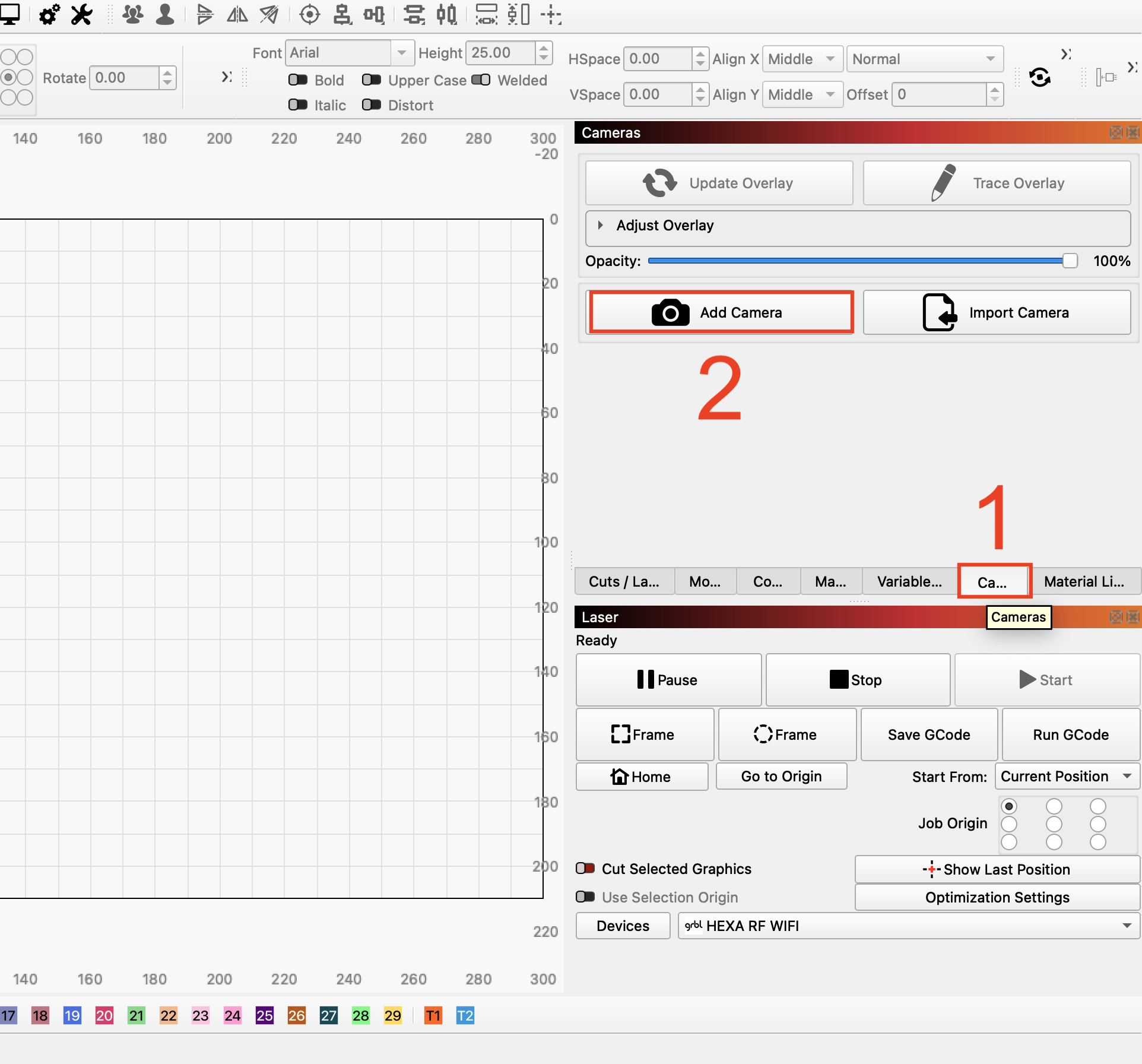
Task: Click the laser-head position icon at toolbar's right end
Action: pyautogui.click(x=1107, y=77)
